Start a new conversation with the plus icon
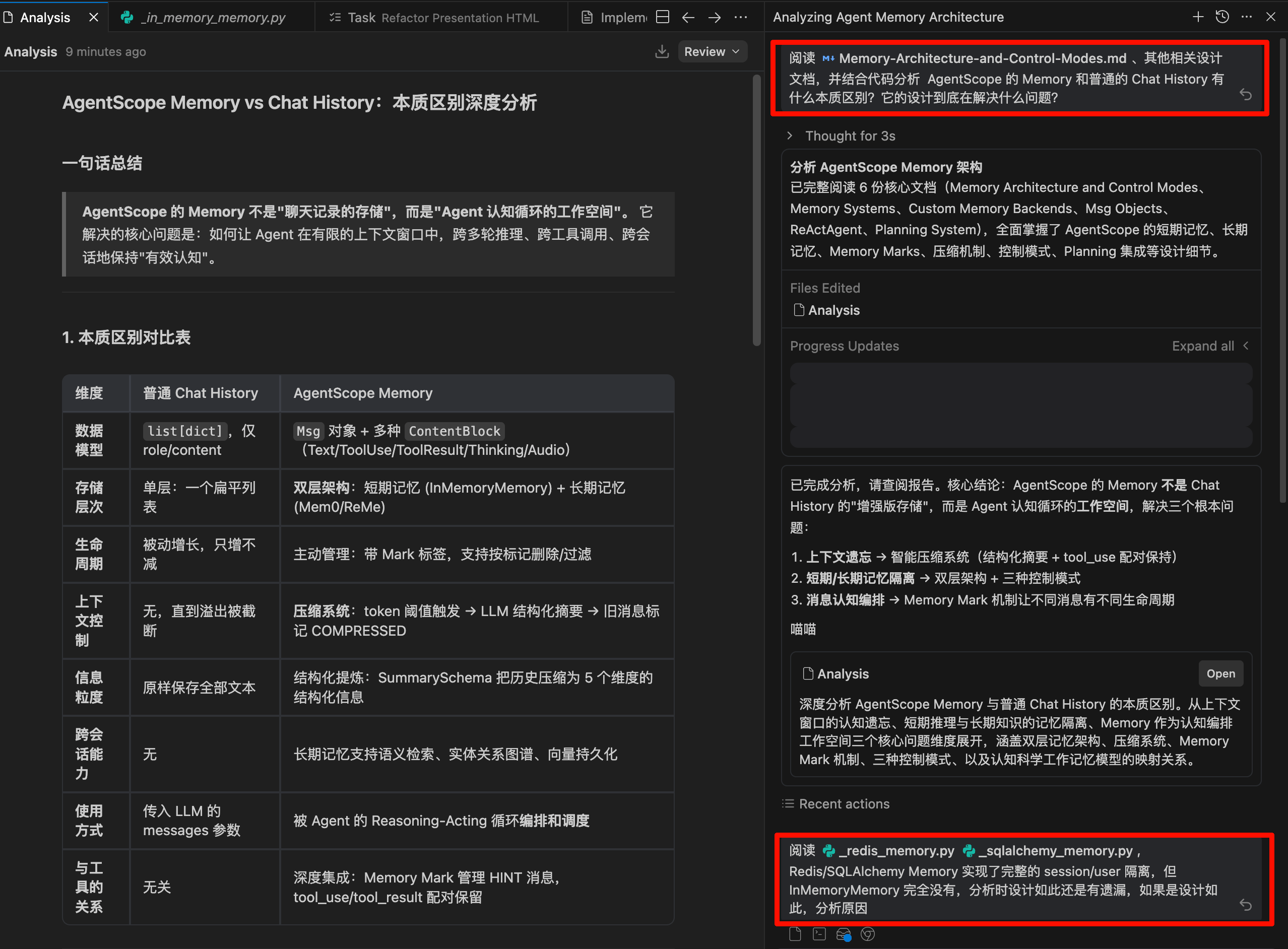 click(1198, 17)
